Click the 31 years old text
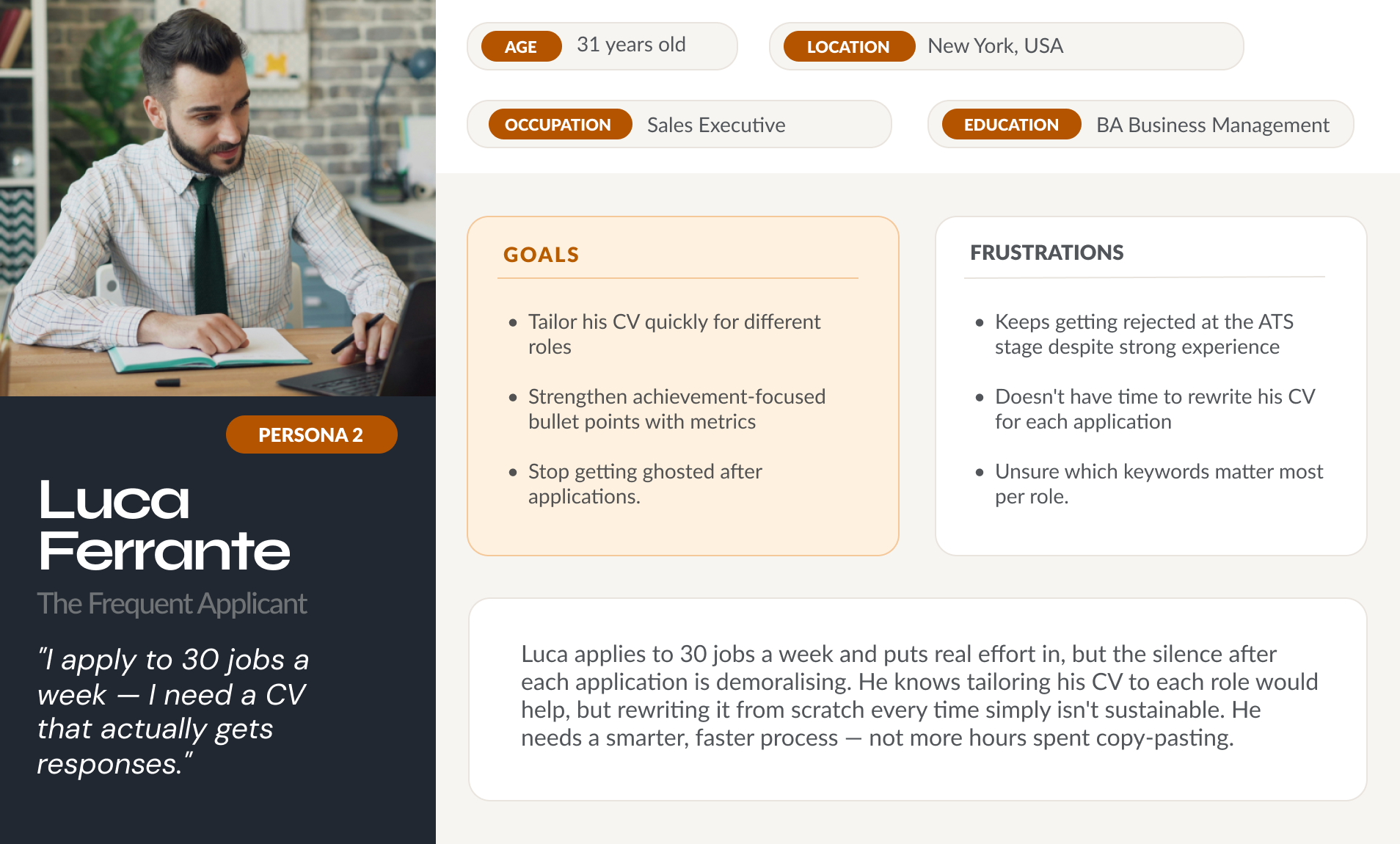This screenshot has width=1400, height=844. 631,45
